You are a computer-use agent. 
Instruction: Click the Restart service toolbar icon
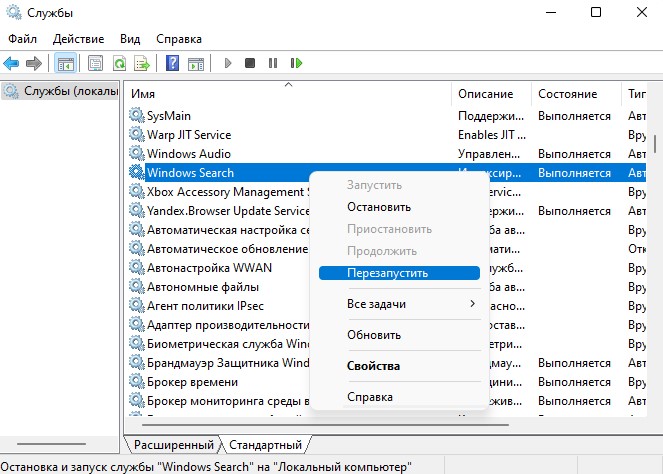[x=296, y=63]
